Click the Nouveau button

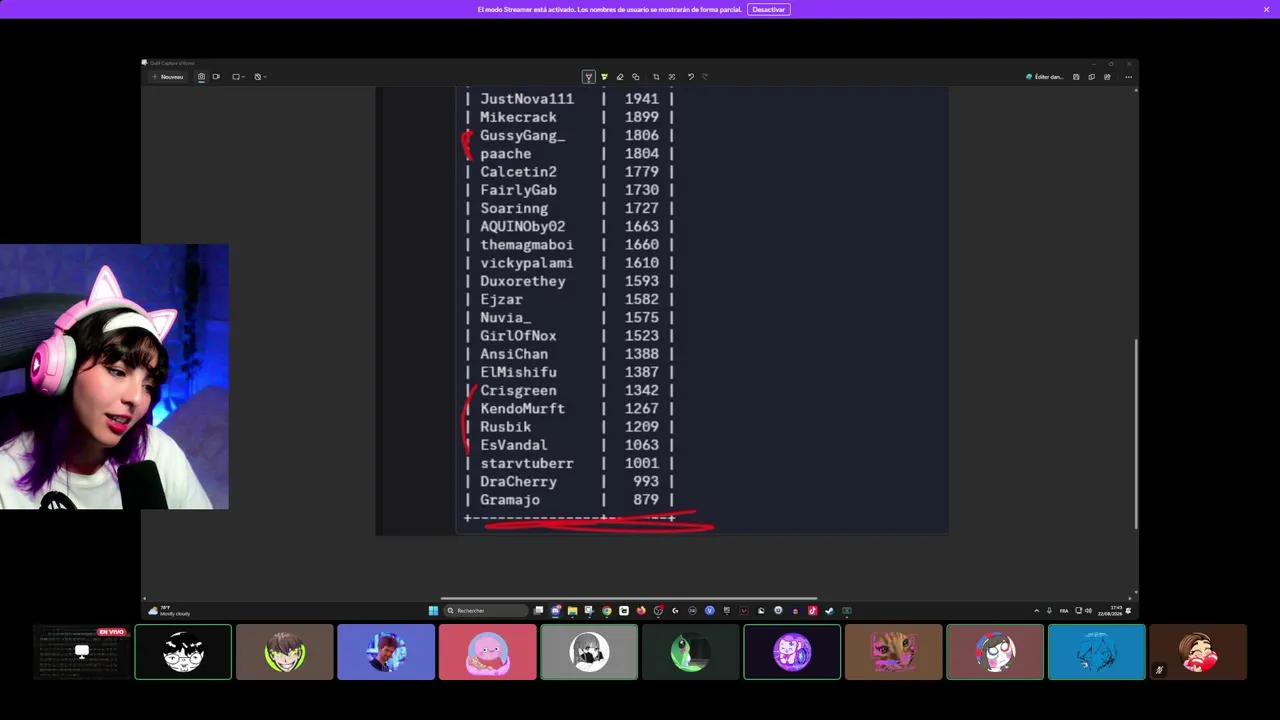click(167, 77)
